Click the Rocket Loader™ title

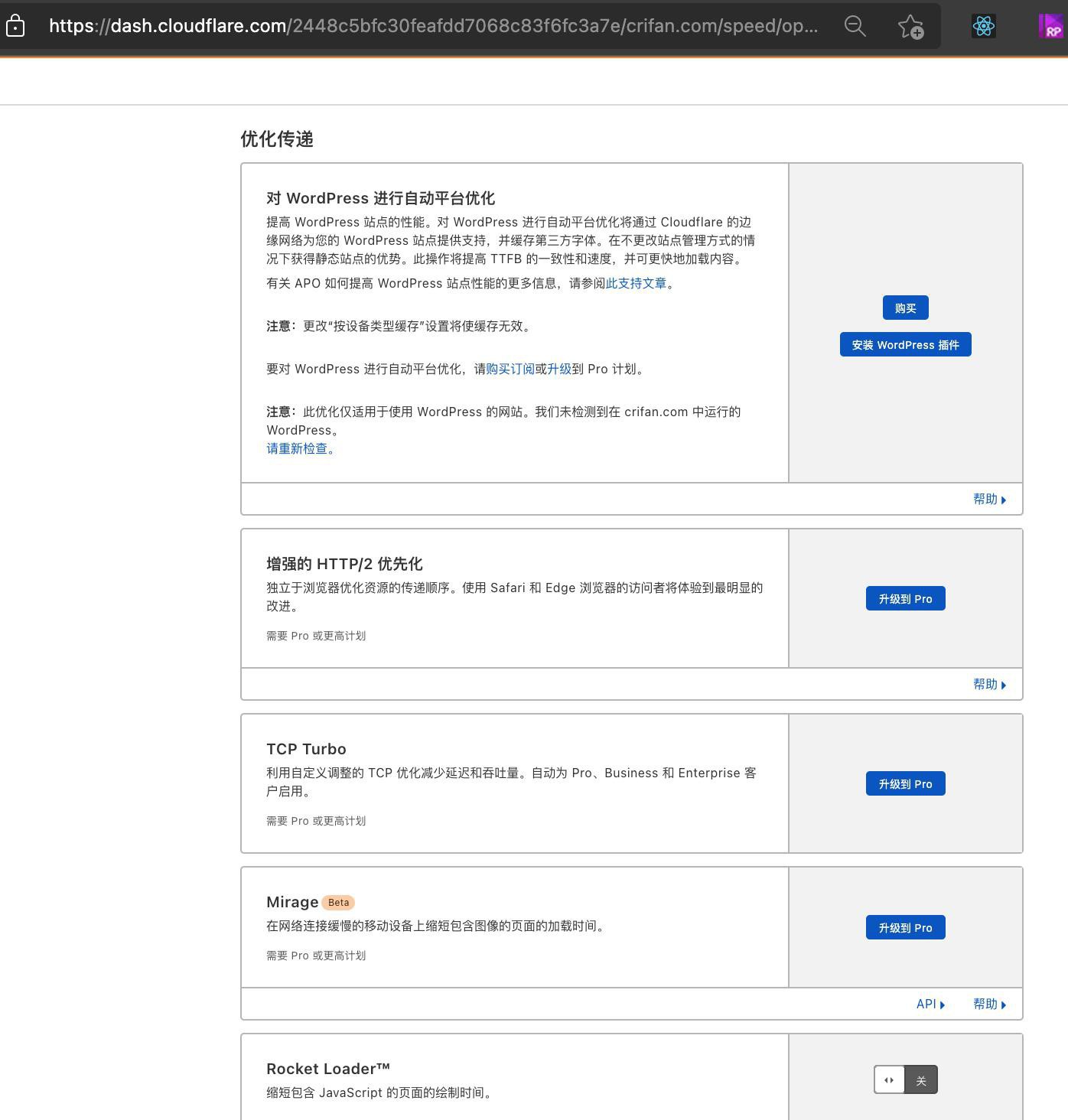(x=328, y=1070)
